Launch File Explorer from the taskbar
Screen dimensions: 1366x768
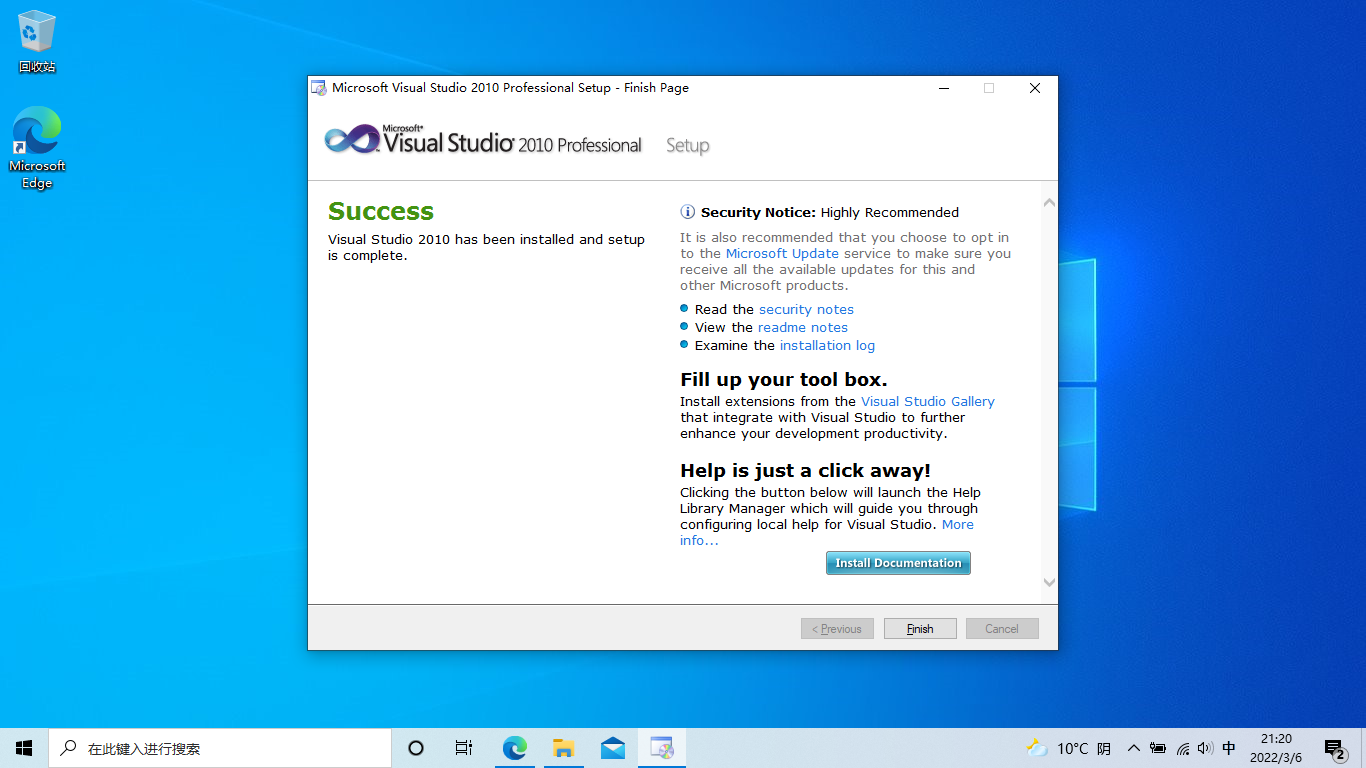click(x=563, y=747)
